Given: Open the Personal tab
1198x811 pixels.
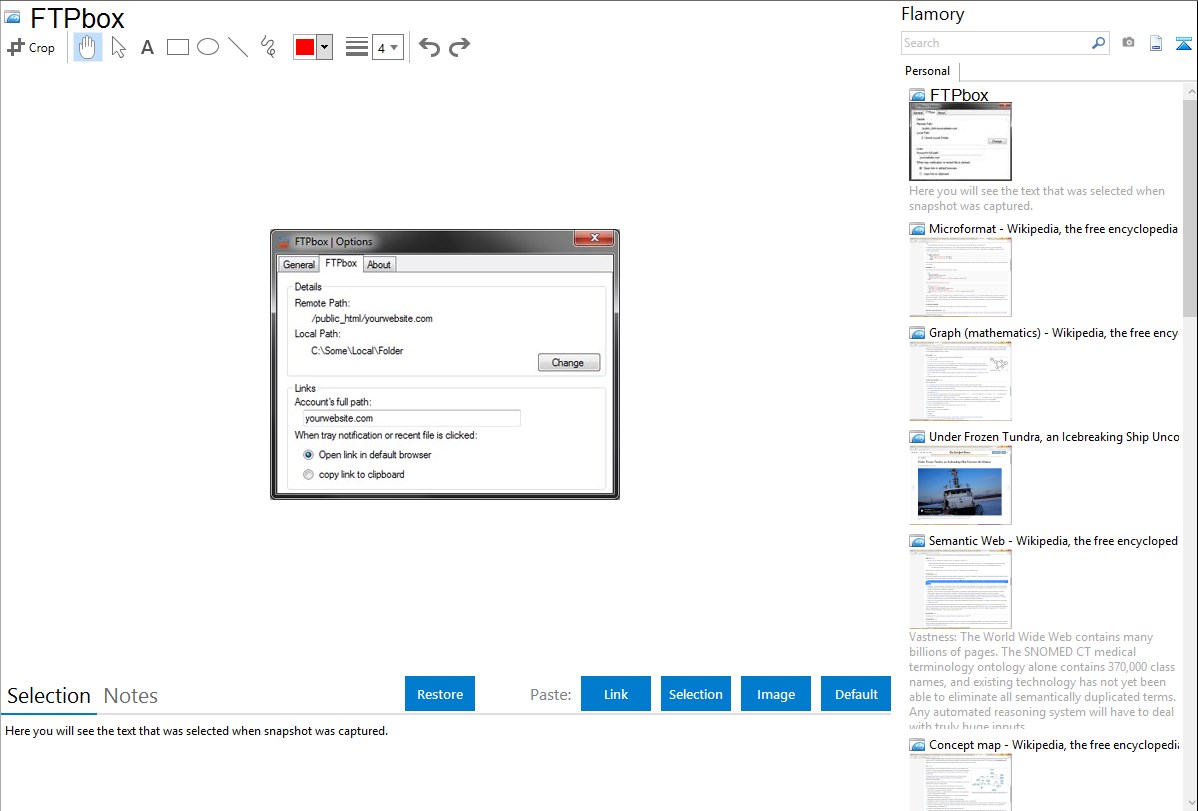Looking at the screenshot, I should click(x=928, y=70).
